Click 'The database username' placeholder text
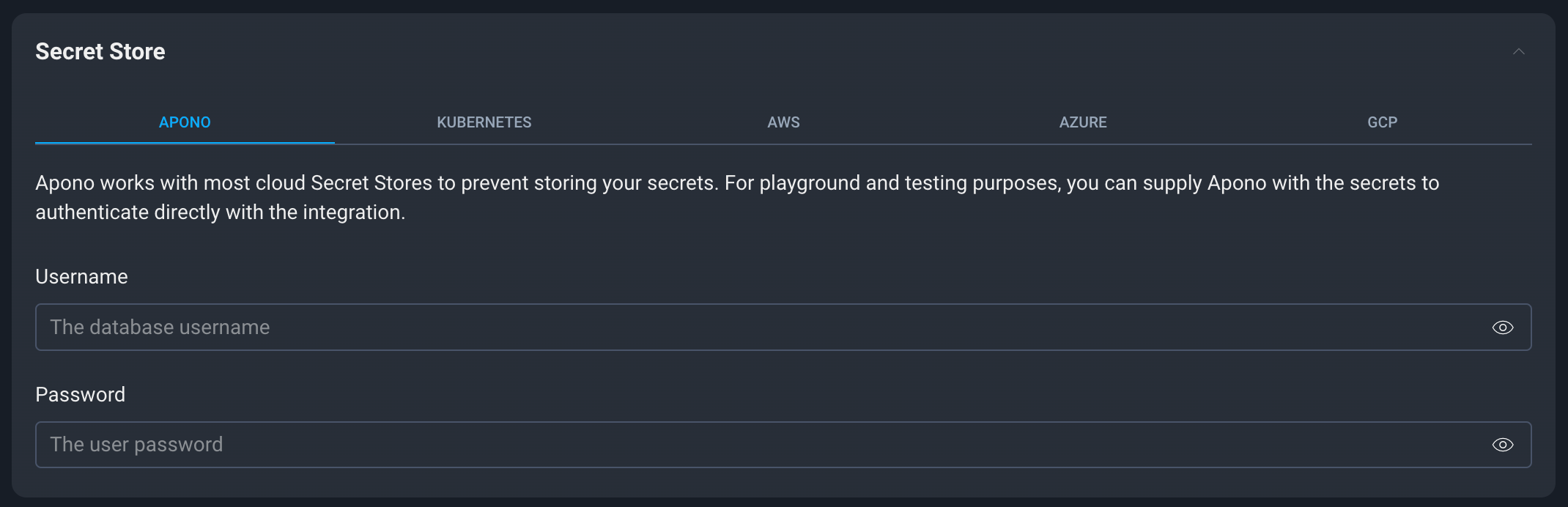Image resolution: width=1568 pixels, height=507 pixels. pyautogui.click(x=160, y=327)
